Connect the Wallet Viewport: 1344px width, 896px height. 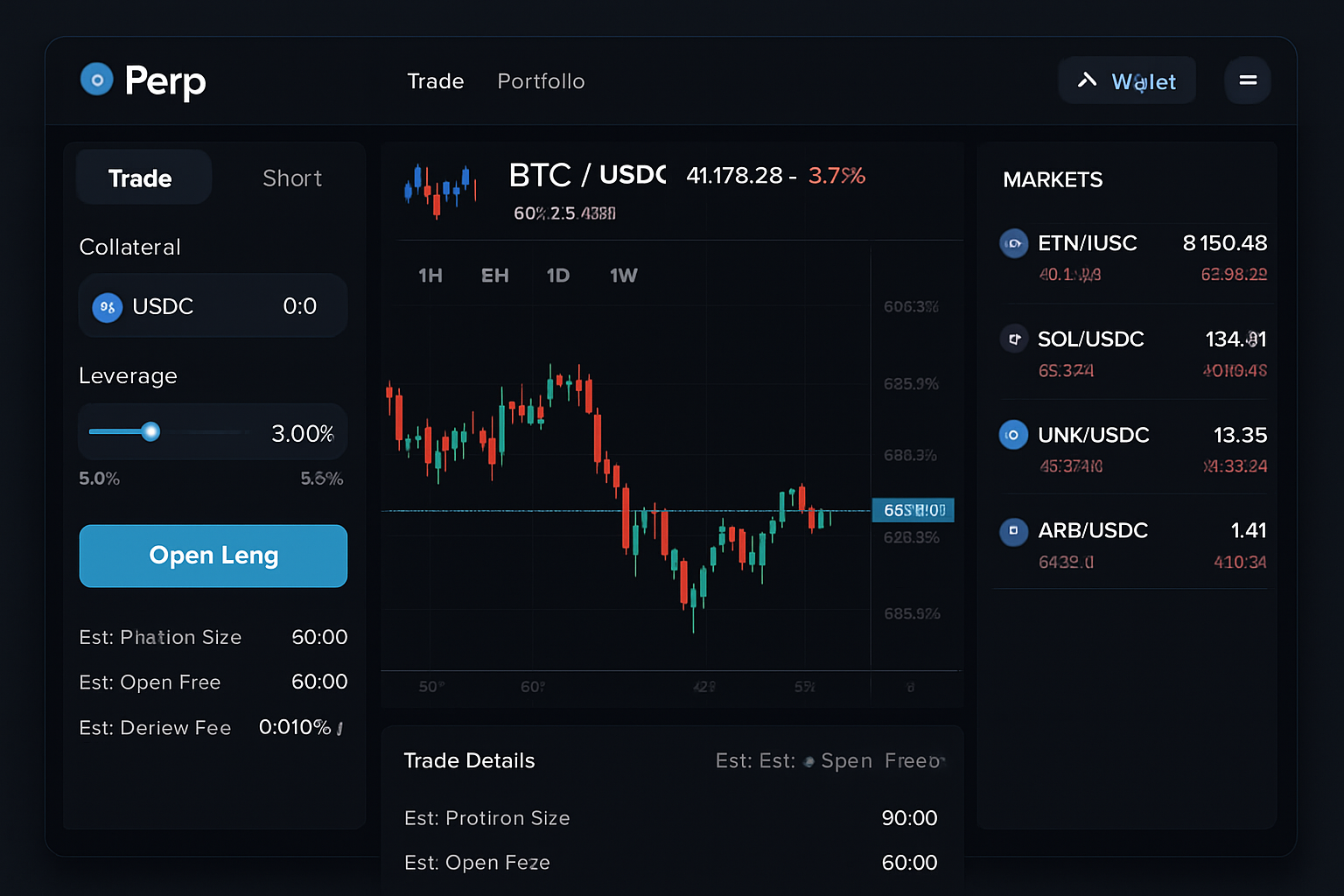pos(1127,80)
